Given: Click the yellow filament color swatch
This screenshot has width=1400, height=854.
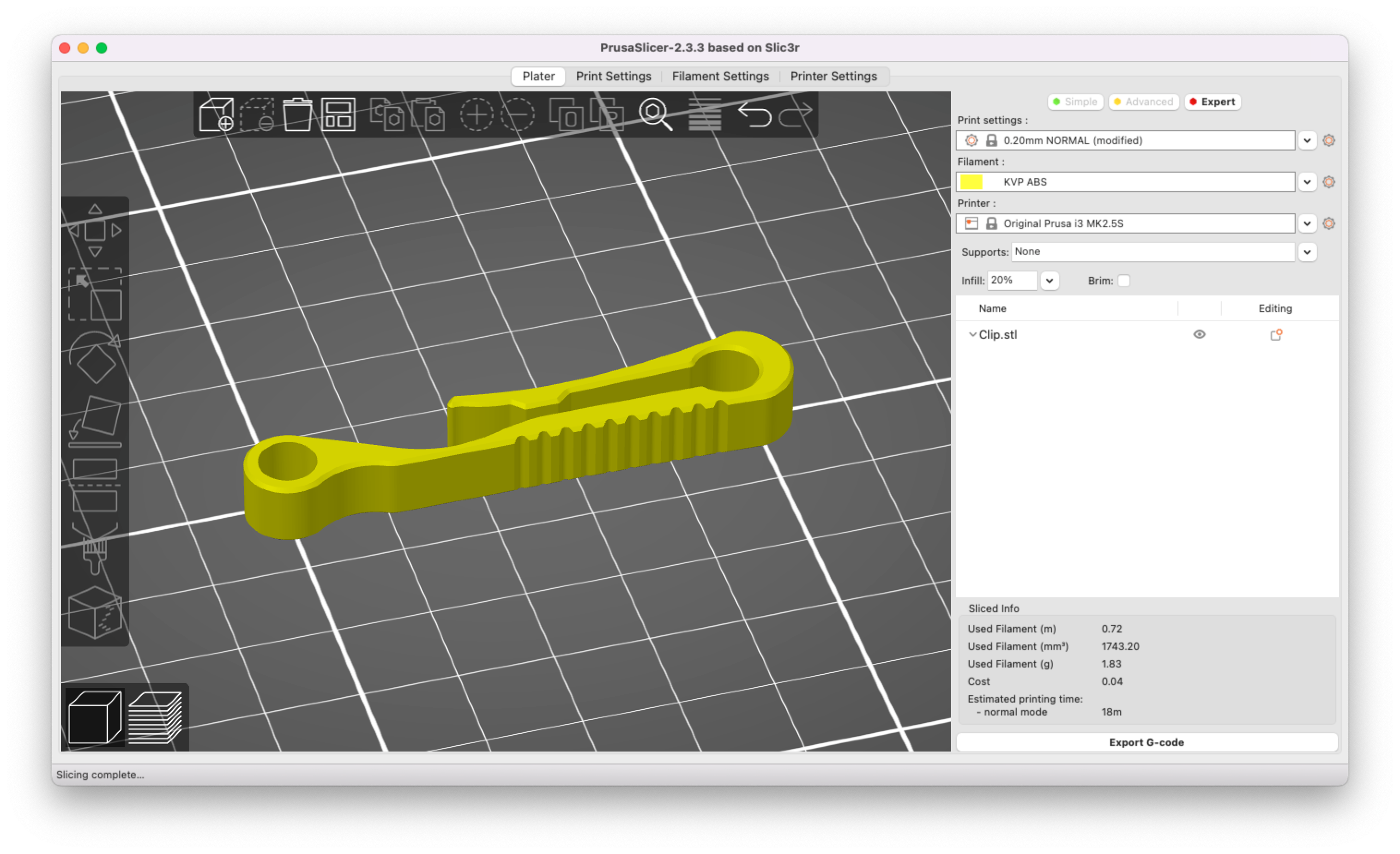Looking at the screenshot, I should (x=971, y=182).
